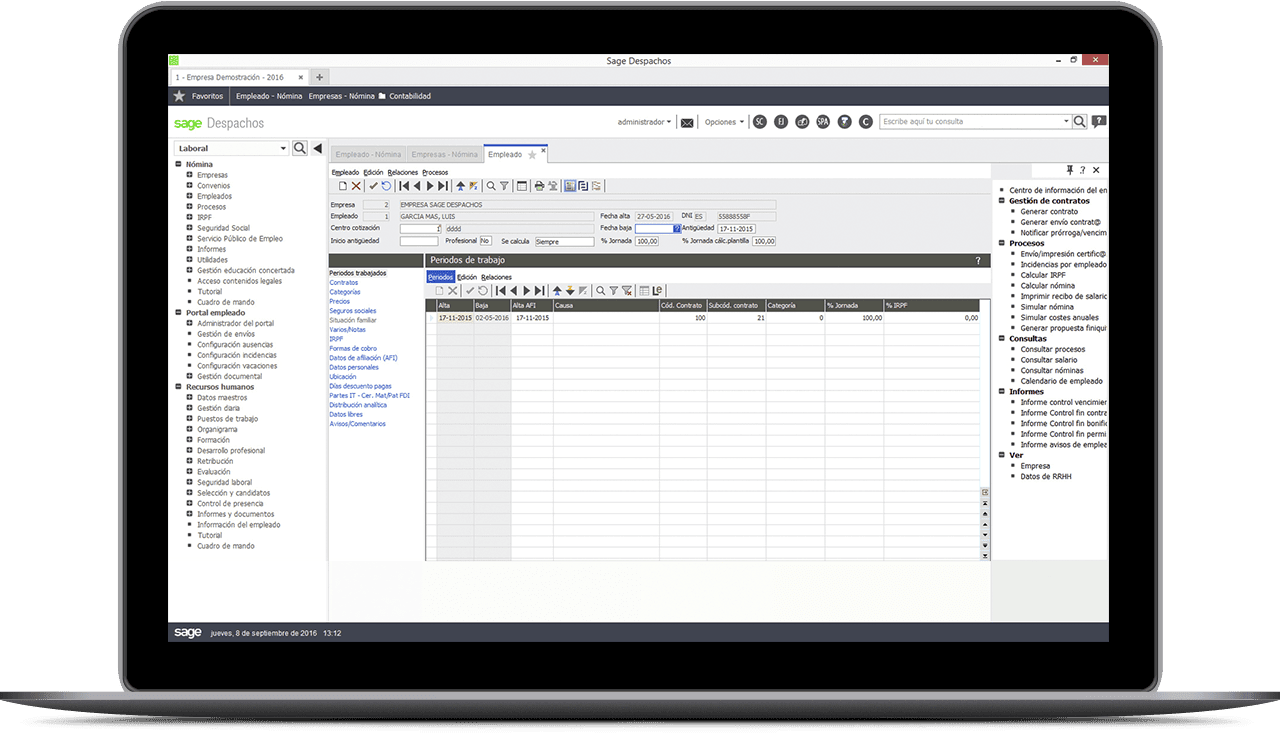Open the consulta search box dropdown arrow

coord(1066,122)
